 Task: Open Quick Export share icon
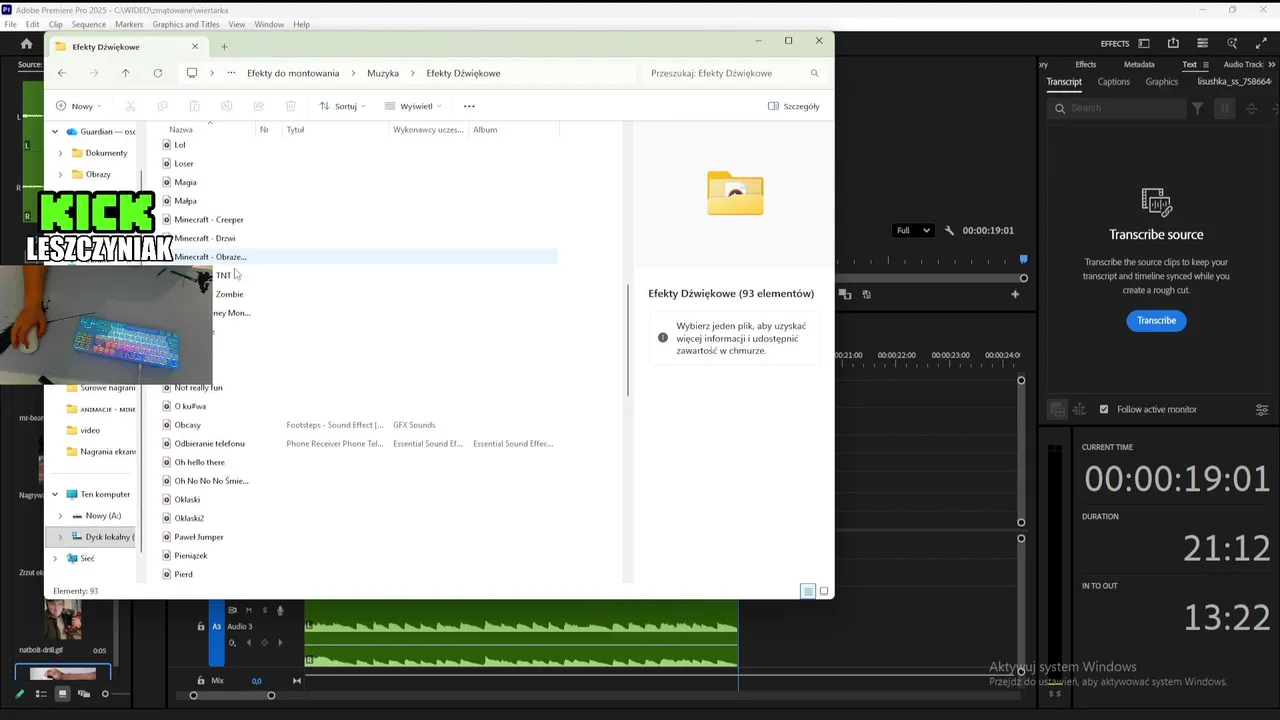point(1173,44)
